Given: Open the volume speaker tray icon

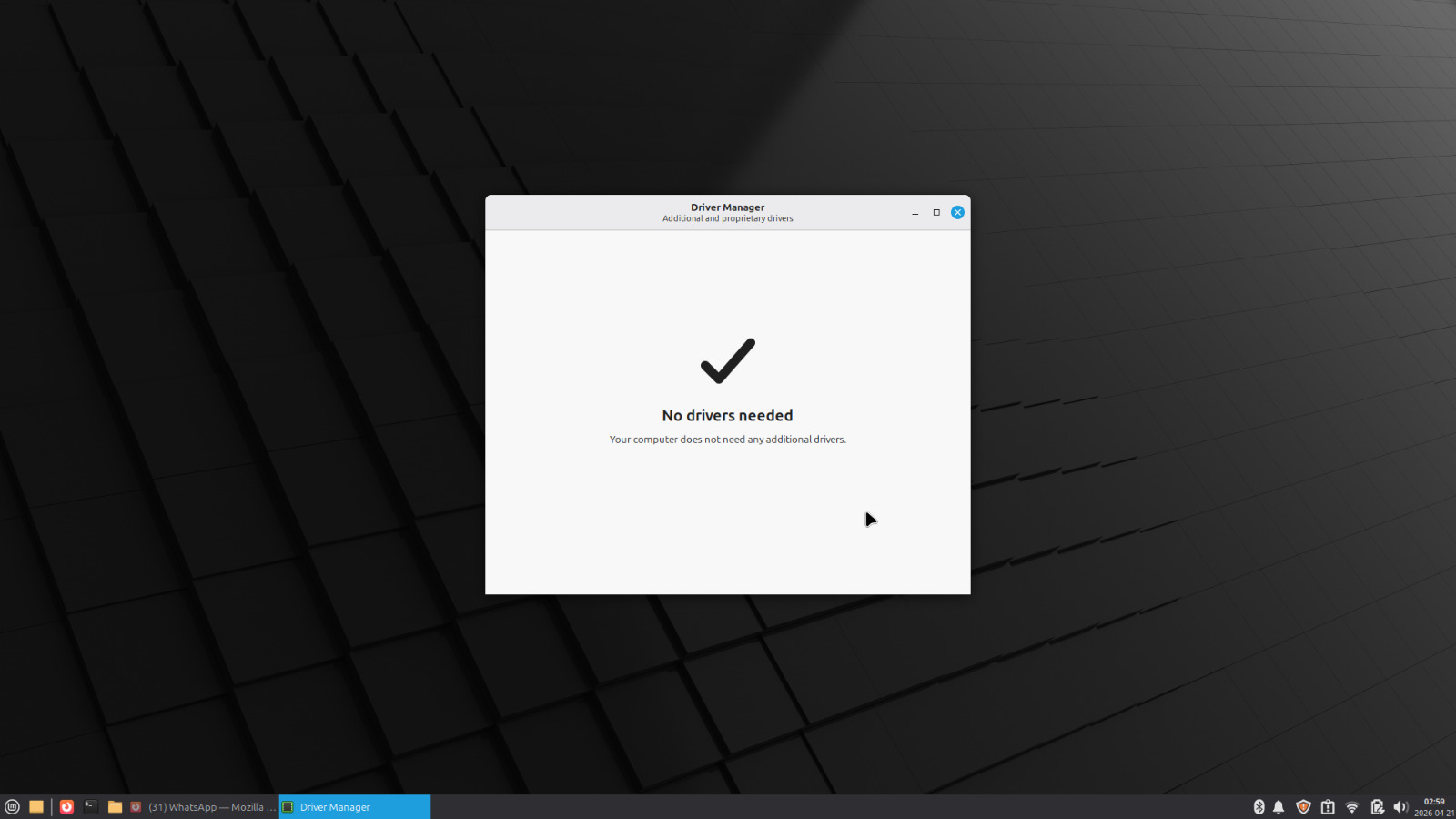Looking at the screenshot, I should (x=1400, y=807).
